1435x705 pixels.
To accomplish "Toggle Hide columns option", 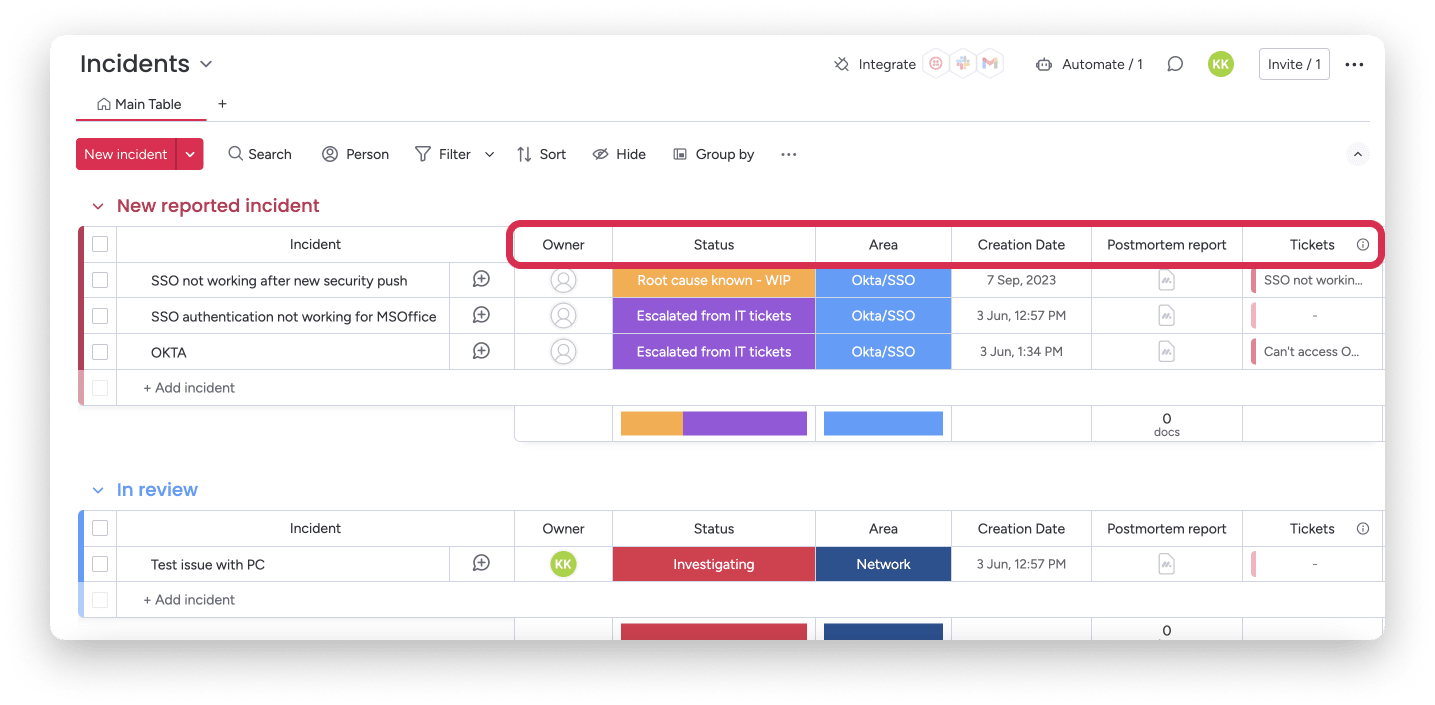I will (619, 154).
